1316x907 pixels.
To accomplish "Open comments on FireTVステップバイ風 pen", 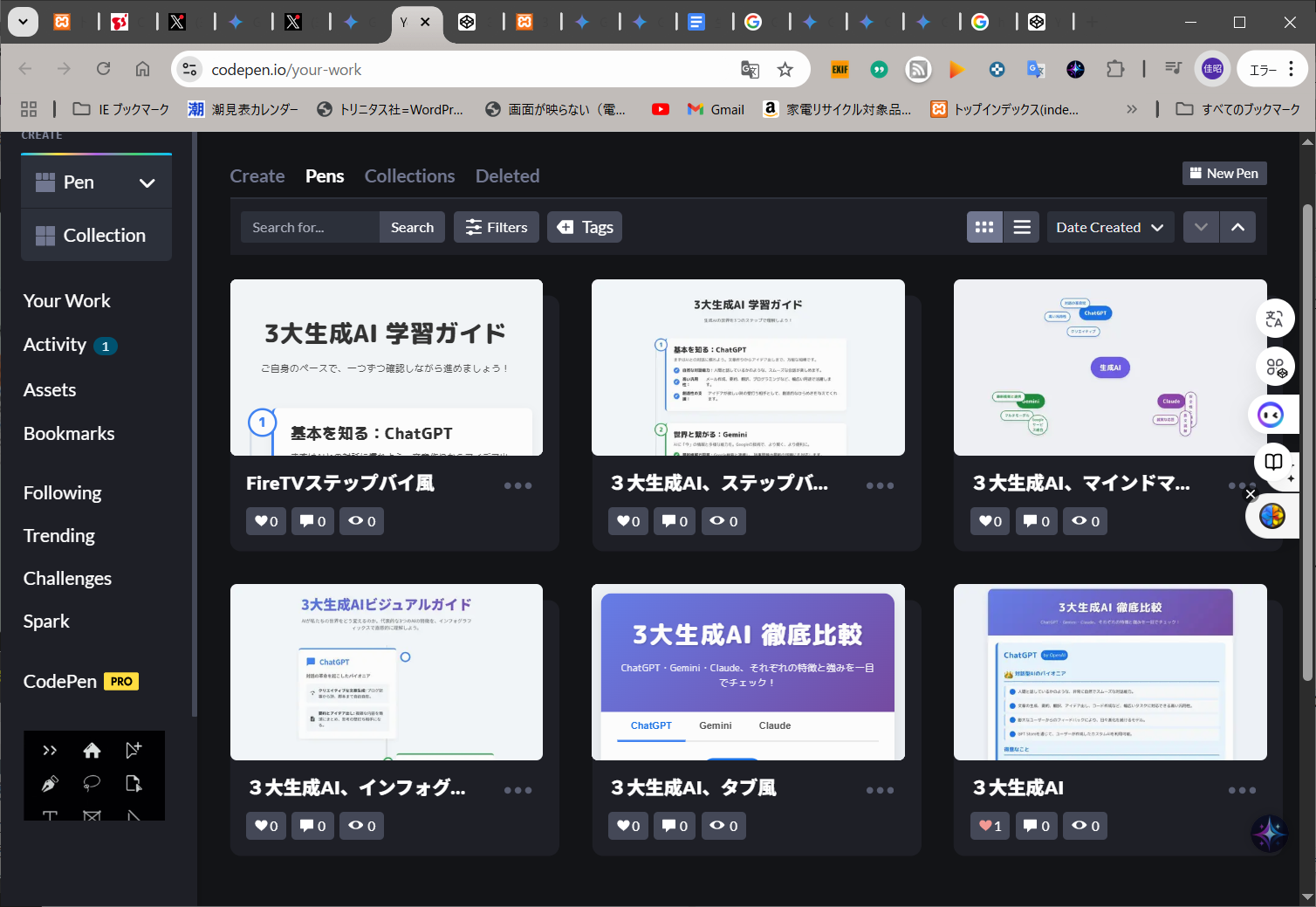I will (x=312, y=521).
